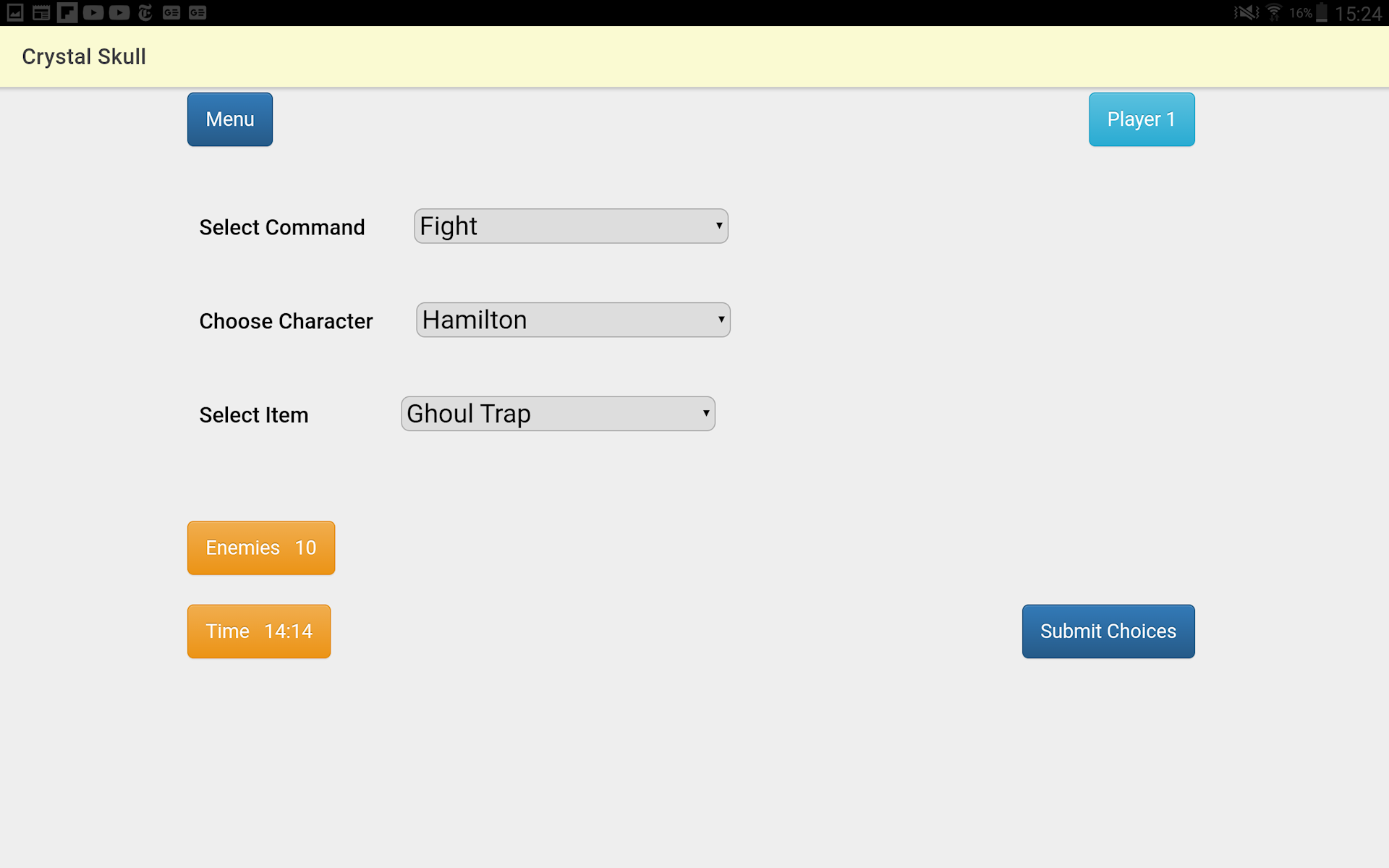Click the Select Command label

point(282,227)
